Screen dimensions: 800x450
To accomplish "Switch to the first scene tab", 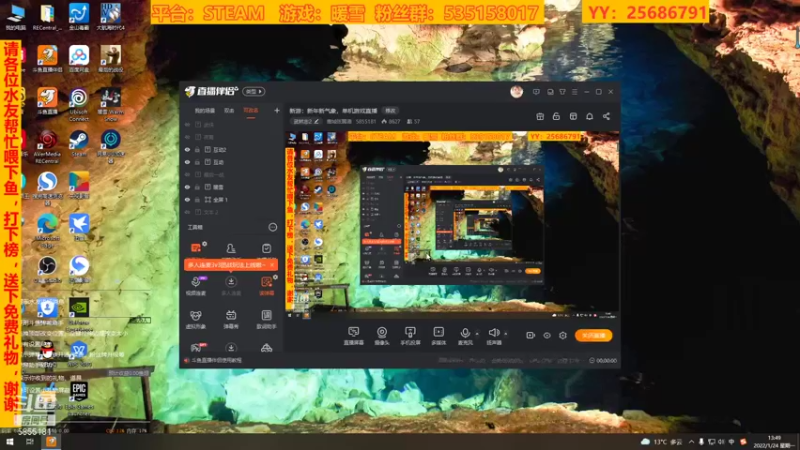I will coord(205,111).
